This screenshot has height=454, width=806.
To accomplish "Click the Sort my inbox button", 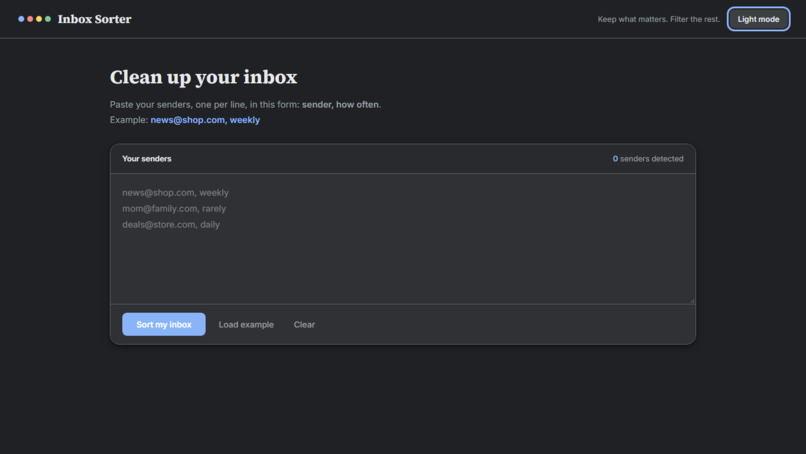I will click(163, 324).
